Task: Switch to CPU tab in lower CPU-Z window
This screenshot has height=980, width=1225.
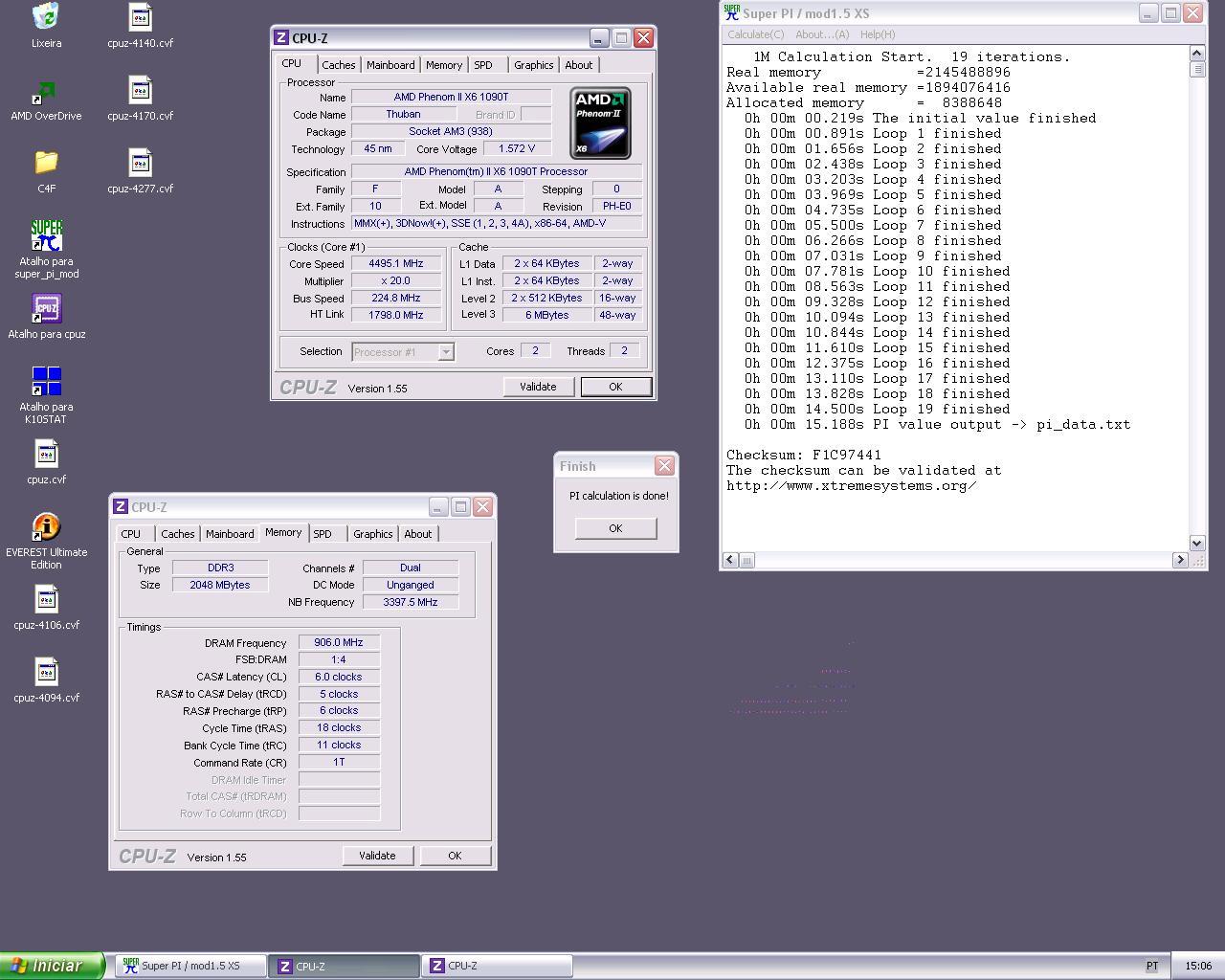Action: [x=131, y=534]
